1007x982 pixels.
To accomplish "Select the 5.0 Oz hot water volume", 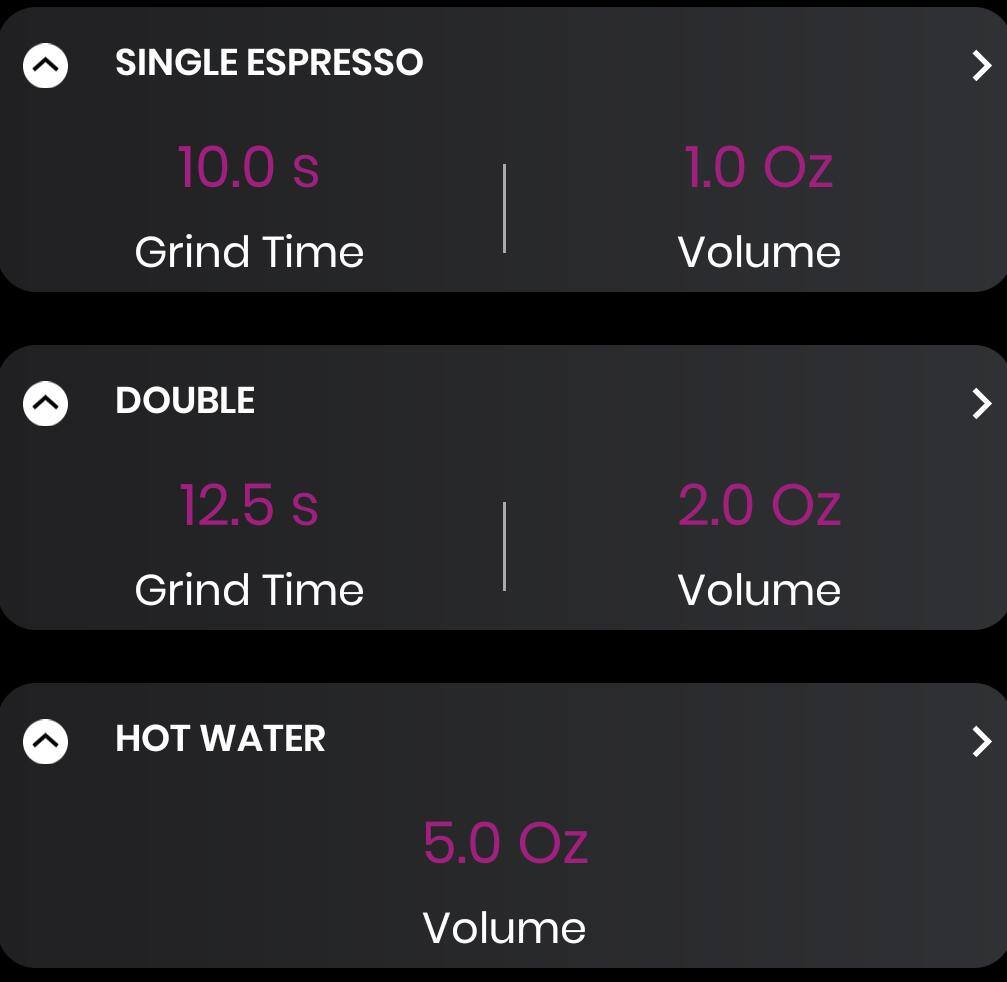I will (504, 843).
